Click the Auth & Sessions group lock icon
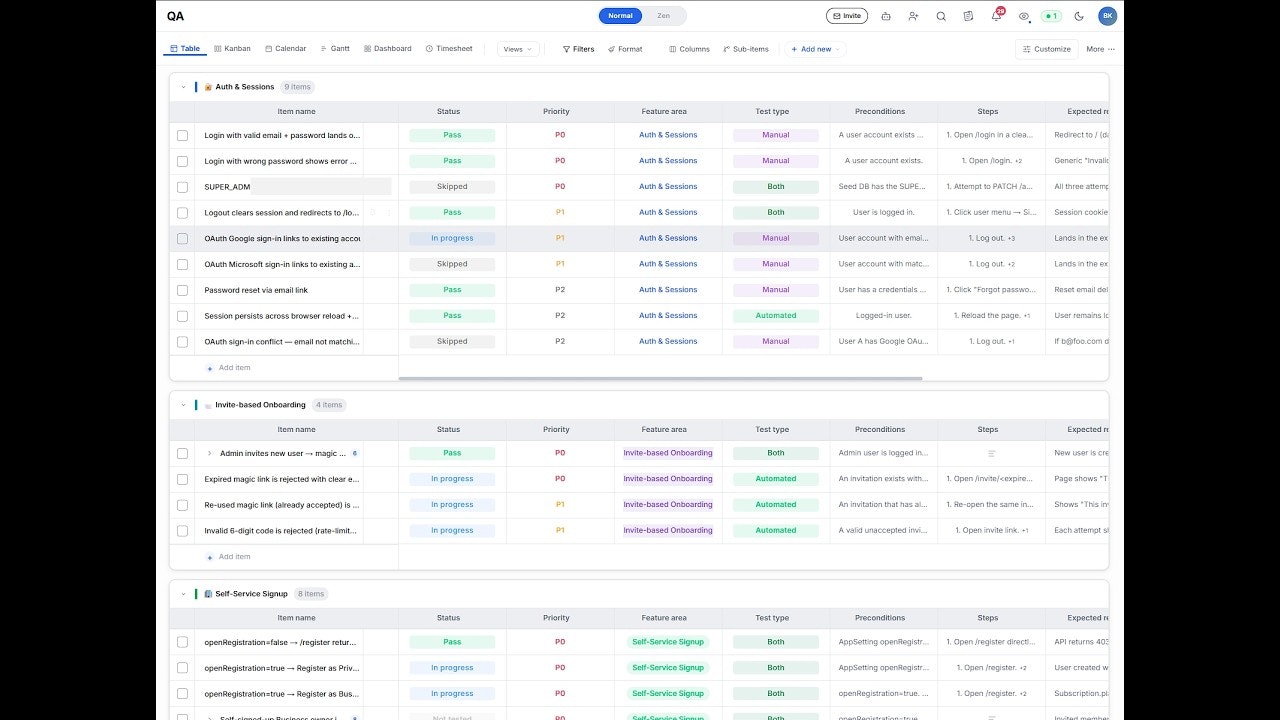 click(x=208, y=87)
